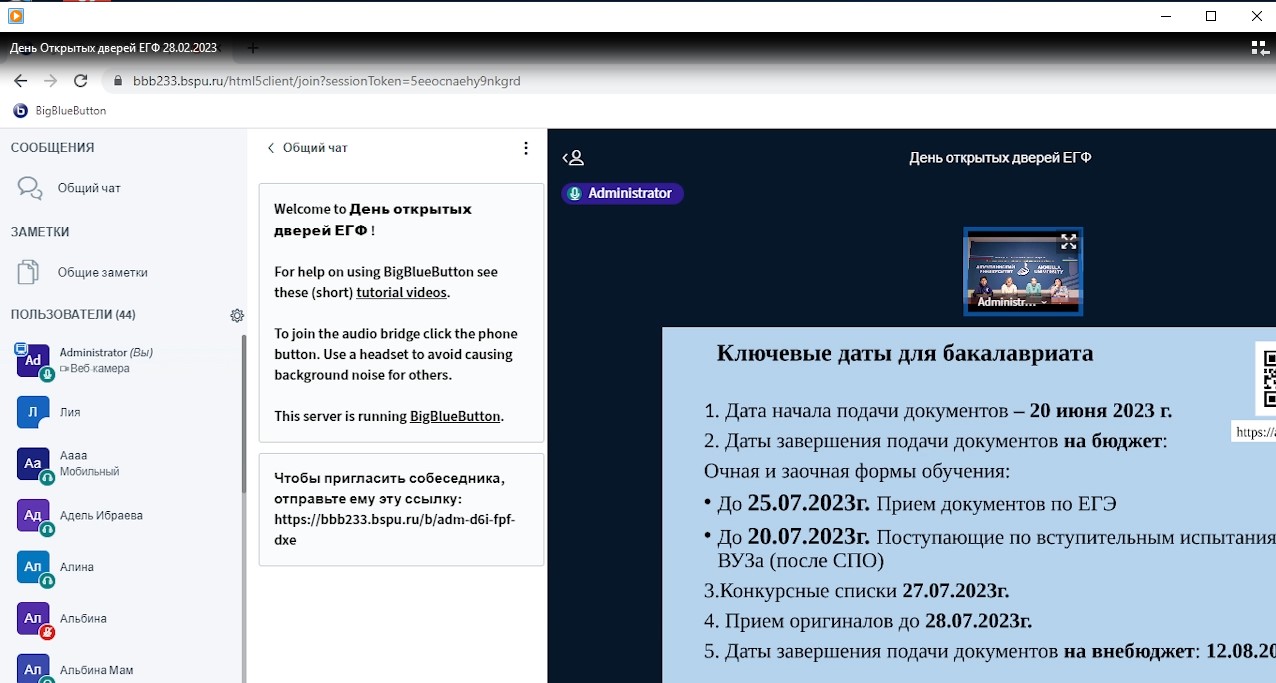Click the tab layout icon at top right
Image resolution: width=1276 pixels, height=683 pixels.
click(x=1259, y=48)
